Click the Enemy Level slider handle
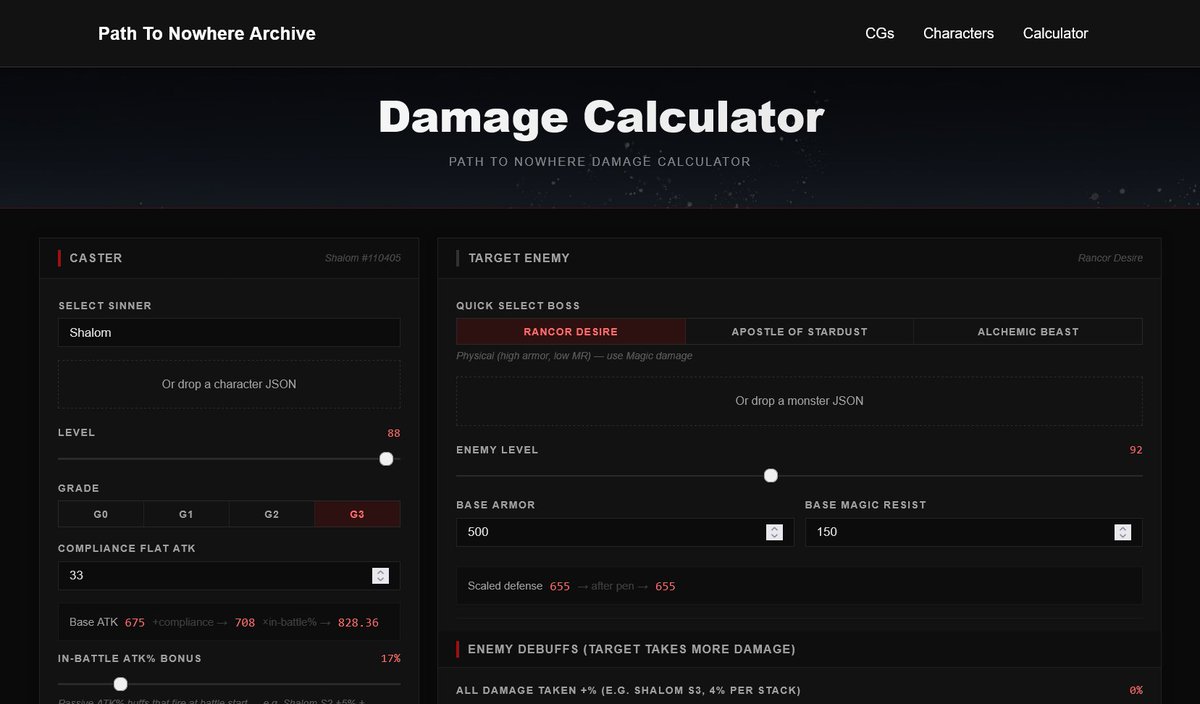This screenshot has width=1200, height=704. point(771,476)
